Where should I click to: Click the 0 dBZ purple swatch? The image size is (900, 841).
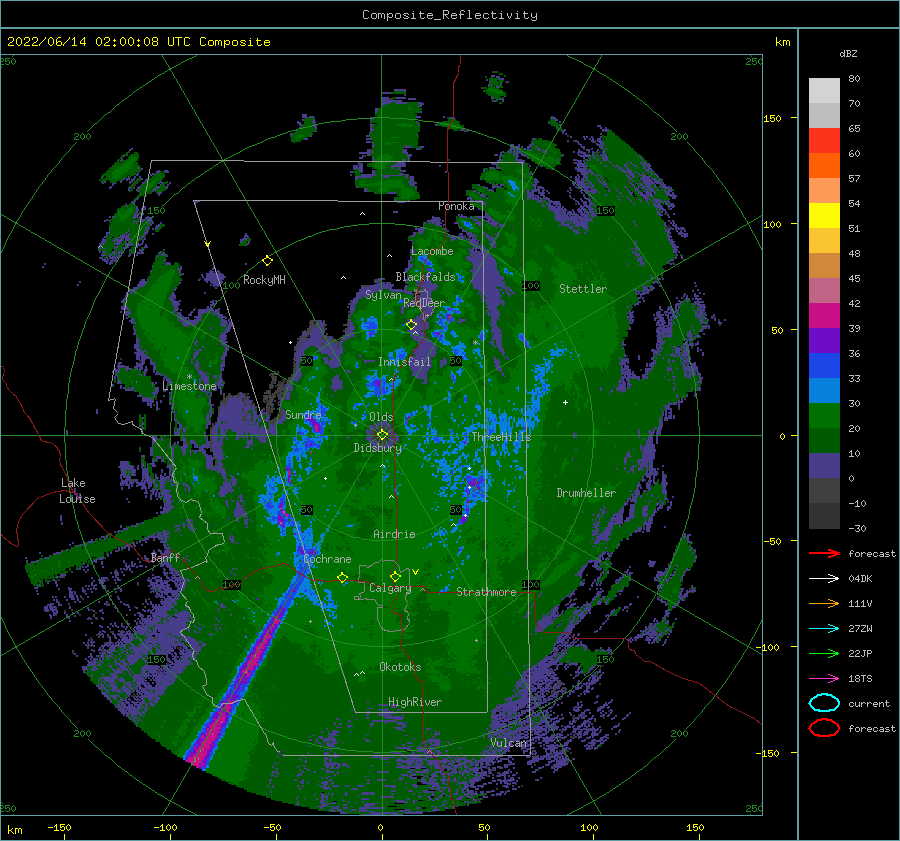coord(824,466)
